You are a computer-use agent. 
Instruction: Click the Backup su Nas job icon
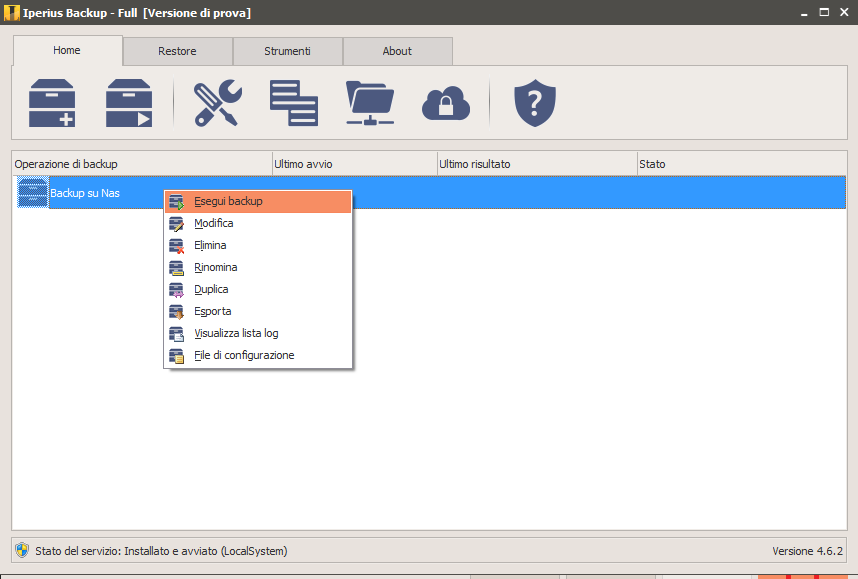33,193
